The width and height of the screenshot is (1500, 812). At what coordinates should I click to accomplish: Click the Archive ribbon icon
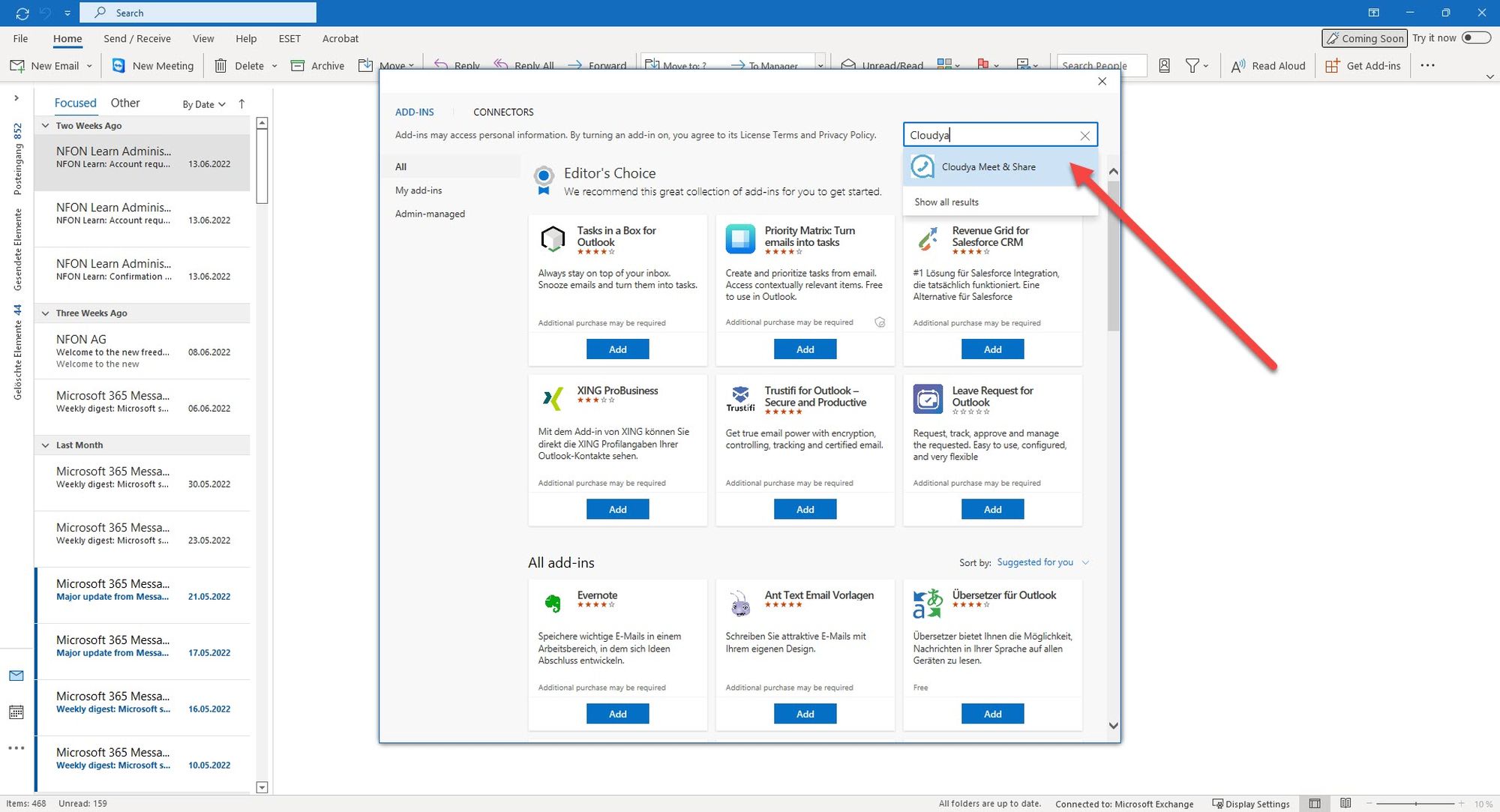coord(298,66)
